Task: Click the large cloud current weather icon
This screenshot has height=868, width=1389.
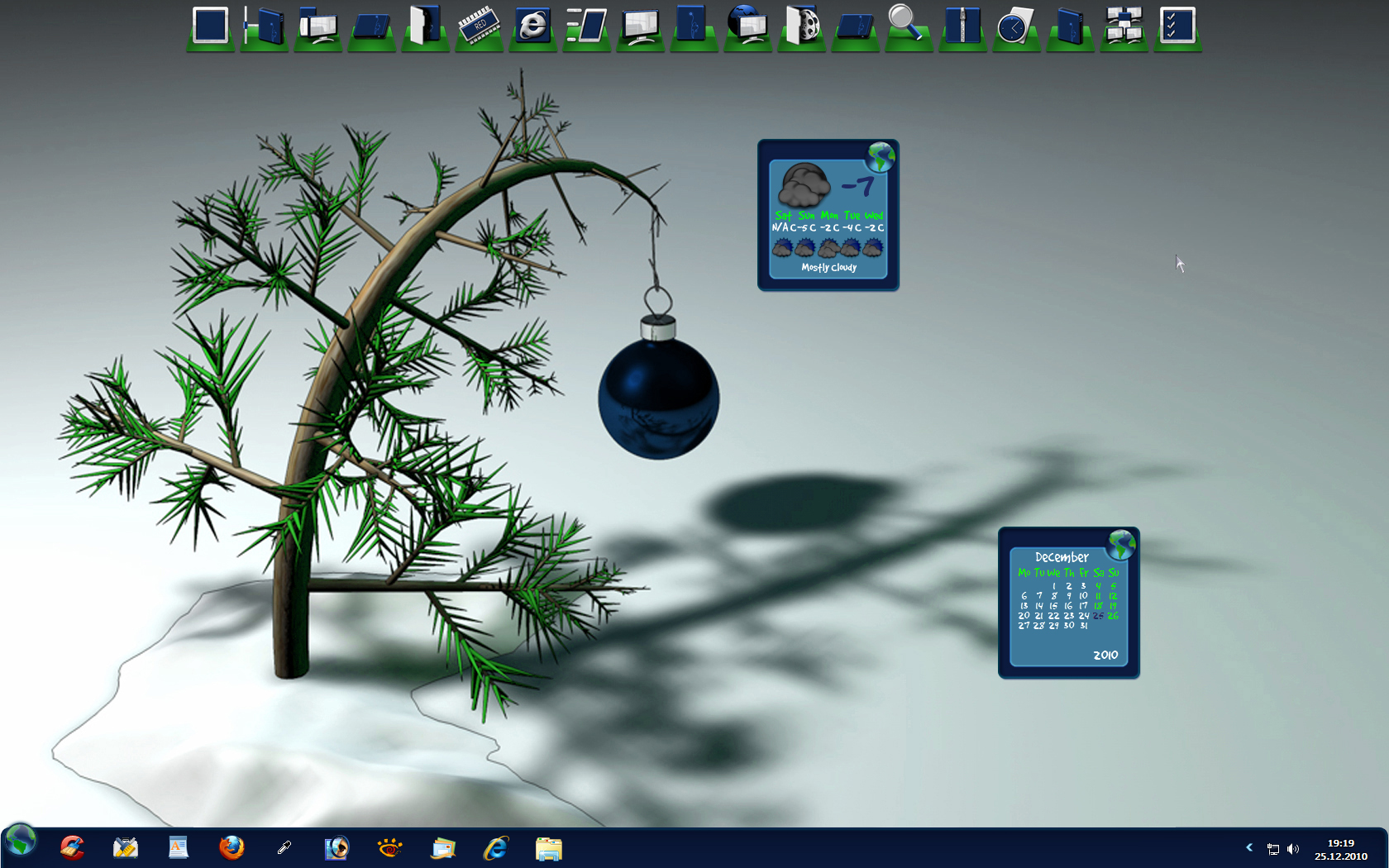Action: (804, 185)
